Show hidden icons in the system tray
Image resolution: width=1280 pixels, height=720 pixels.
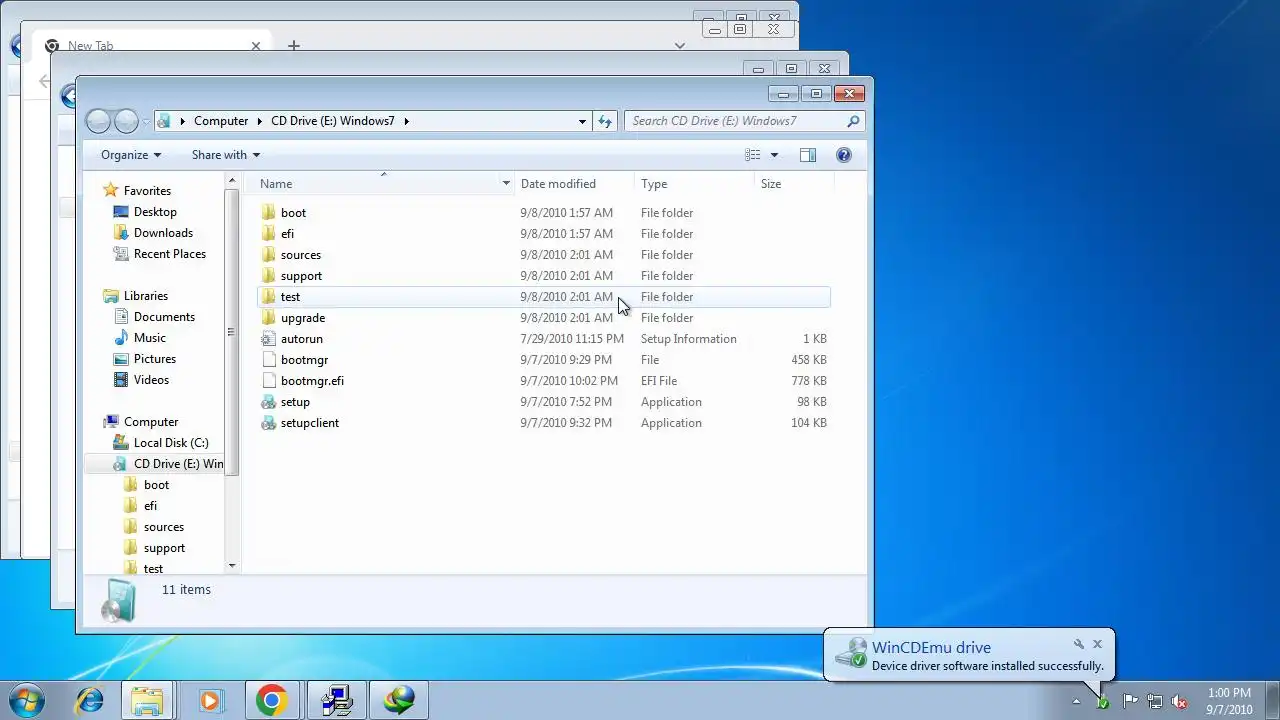coord(1076,702)
